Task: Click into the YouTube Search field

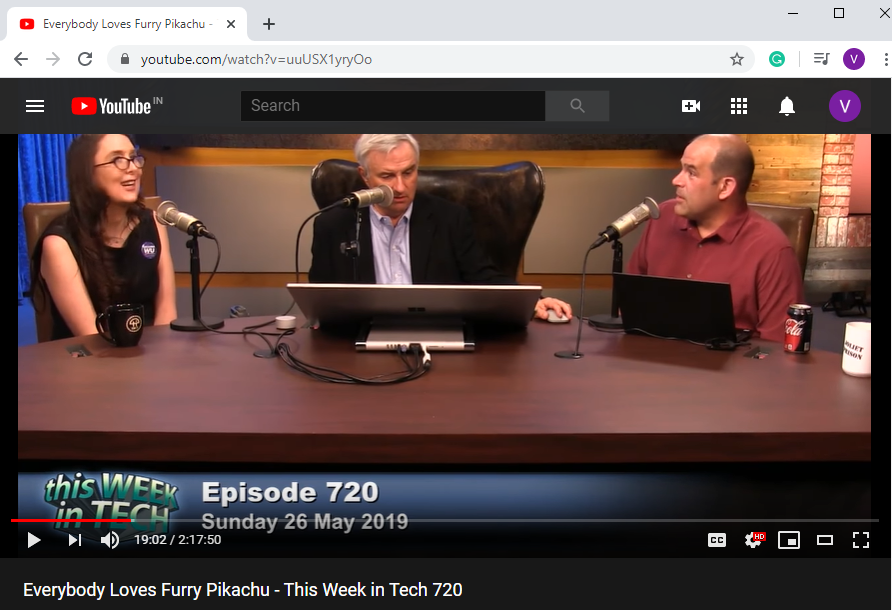Action: coord(393,106)
